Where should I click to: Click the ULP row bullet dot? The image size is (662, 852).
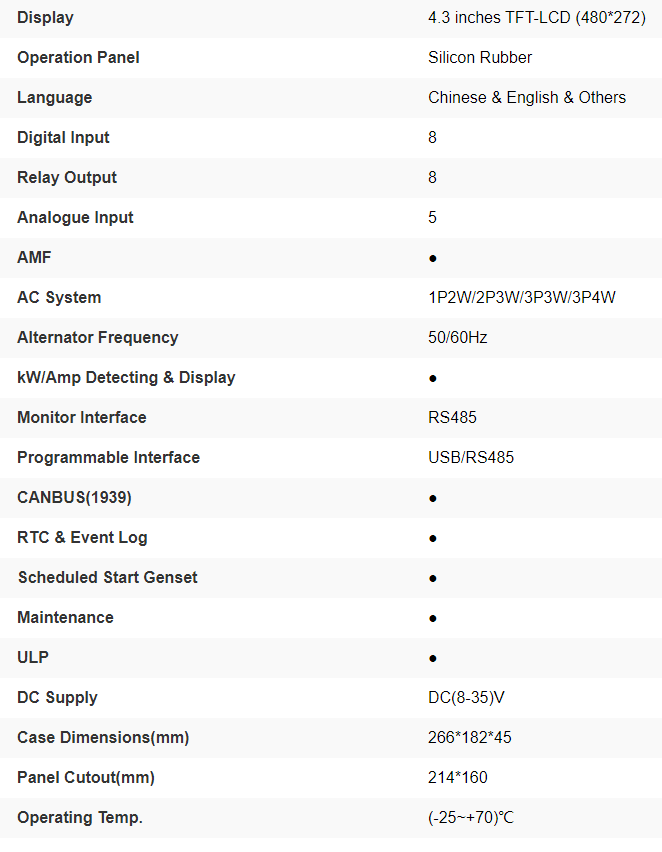tap(433, 658)
